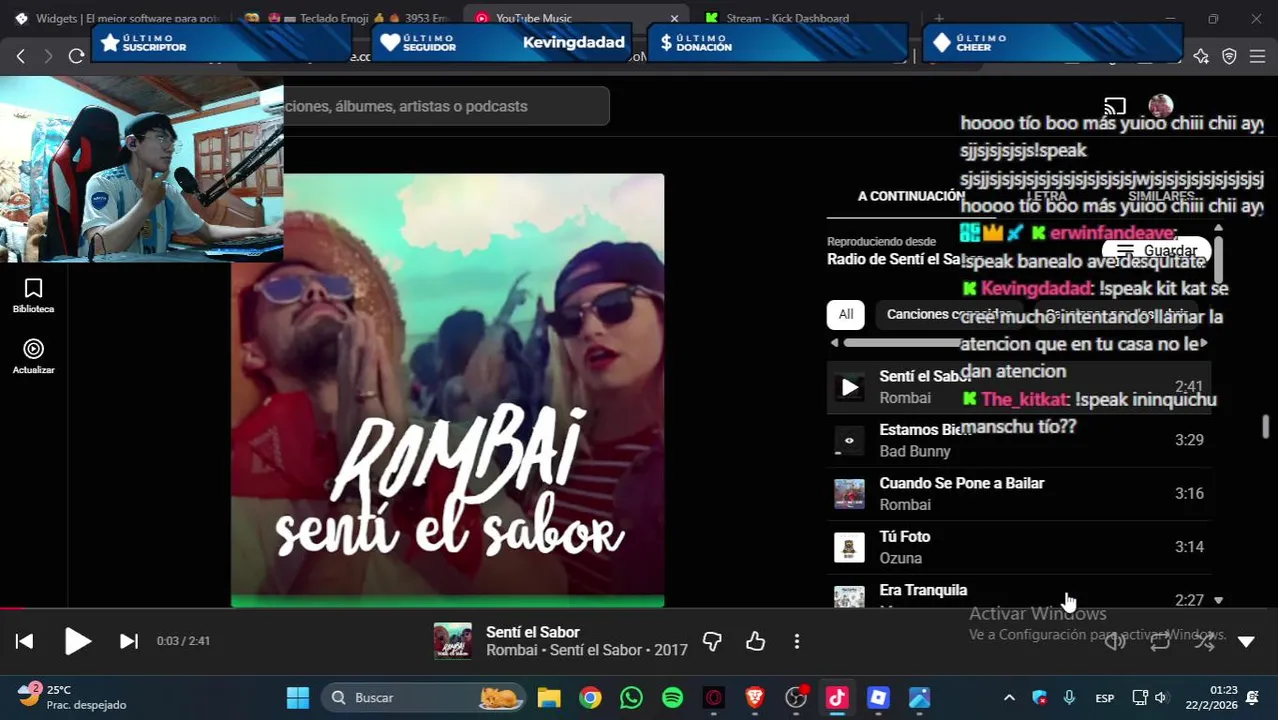Screen dimensions: 1278x720
Task: Toggle repeat mode in player bar
Action: pos(1160,642)
